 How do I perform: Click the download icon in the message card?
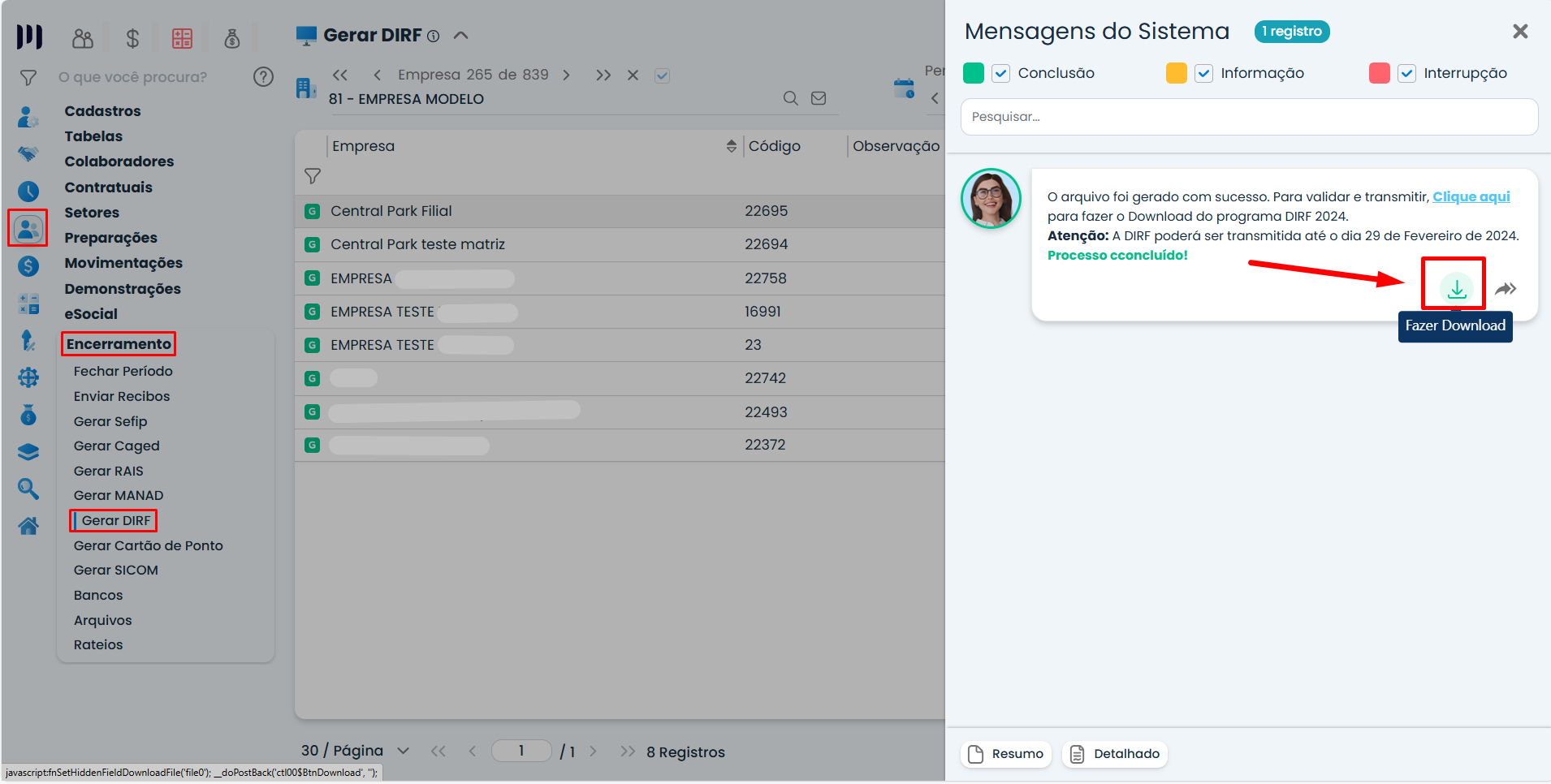(1456, 288)
